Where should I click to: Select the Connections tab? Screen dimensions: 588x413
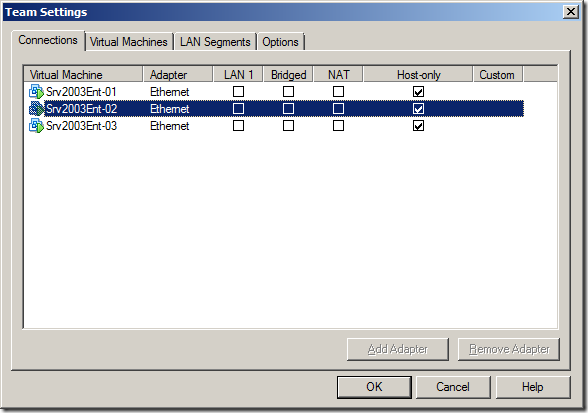point(48,40)
